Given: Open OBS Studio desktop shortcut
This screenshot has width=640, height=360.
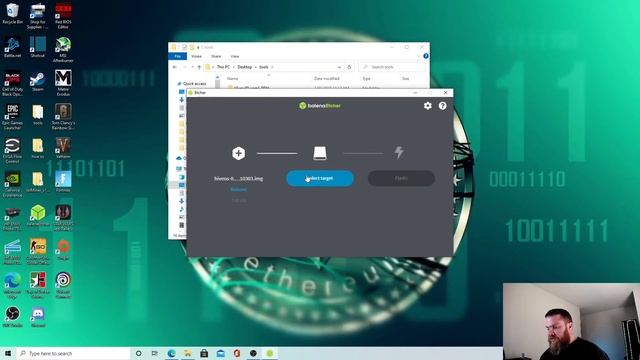Looking at the screenshot, I should click(x=12, y=317).
